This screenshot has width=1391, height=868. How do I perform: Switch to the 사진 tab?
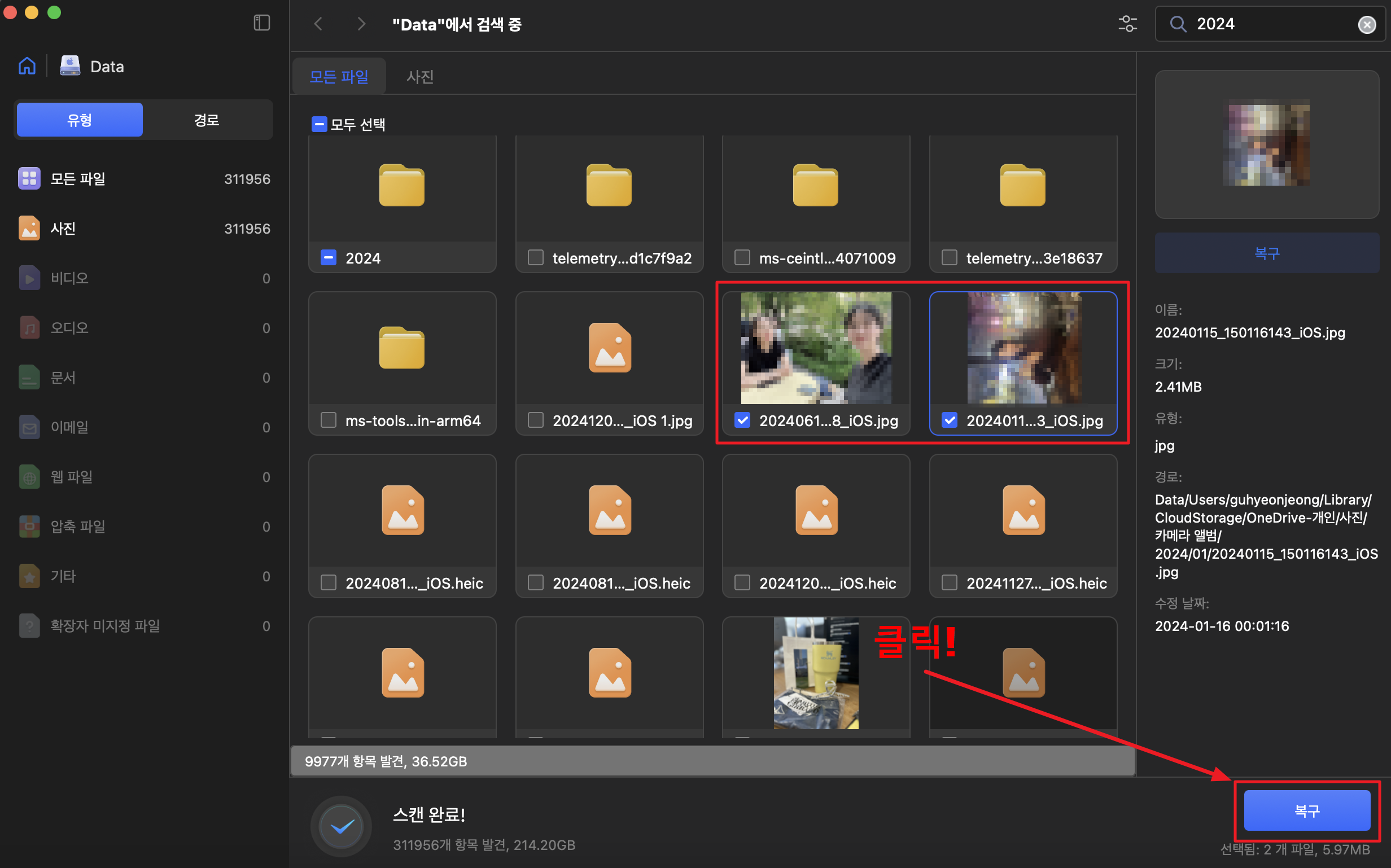(x=419, y=76)
